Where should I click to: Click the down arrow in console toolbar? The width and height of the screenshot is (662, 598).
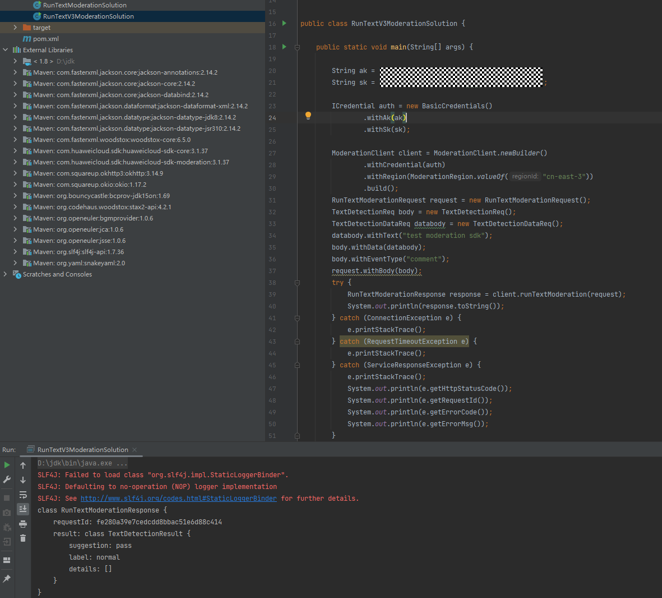23,480
